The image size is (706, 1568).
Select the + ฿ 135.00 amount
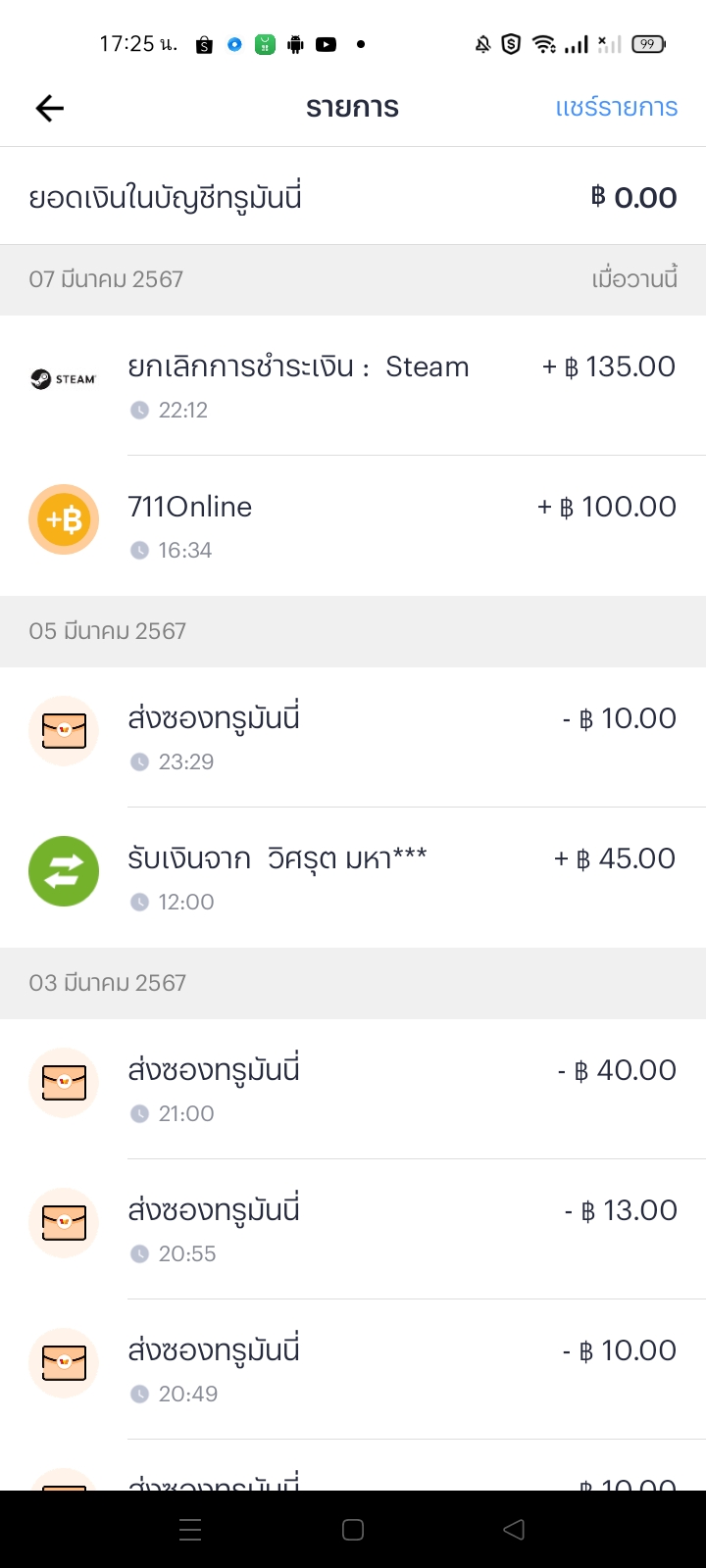click(609, 367)
